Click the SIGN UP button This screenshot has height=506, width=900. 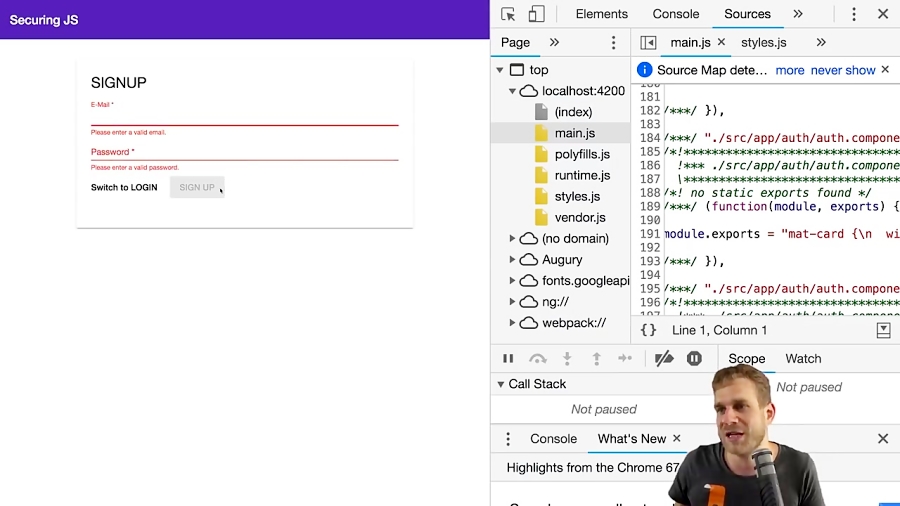click(x=197, y=188)
